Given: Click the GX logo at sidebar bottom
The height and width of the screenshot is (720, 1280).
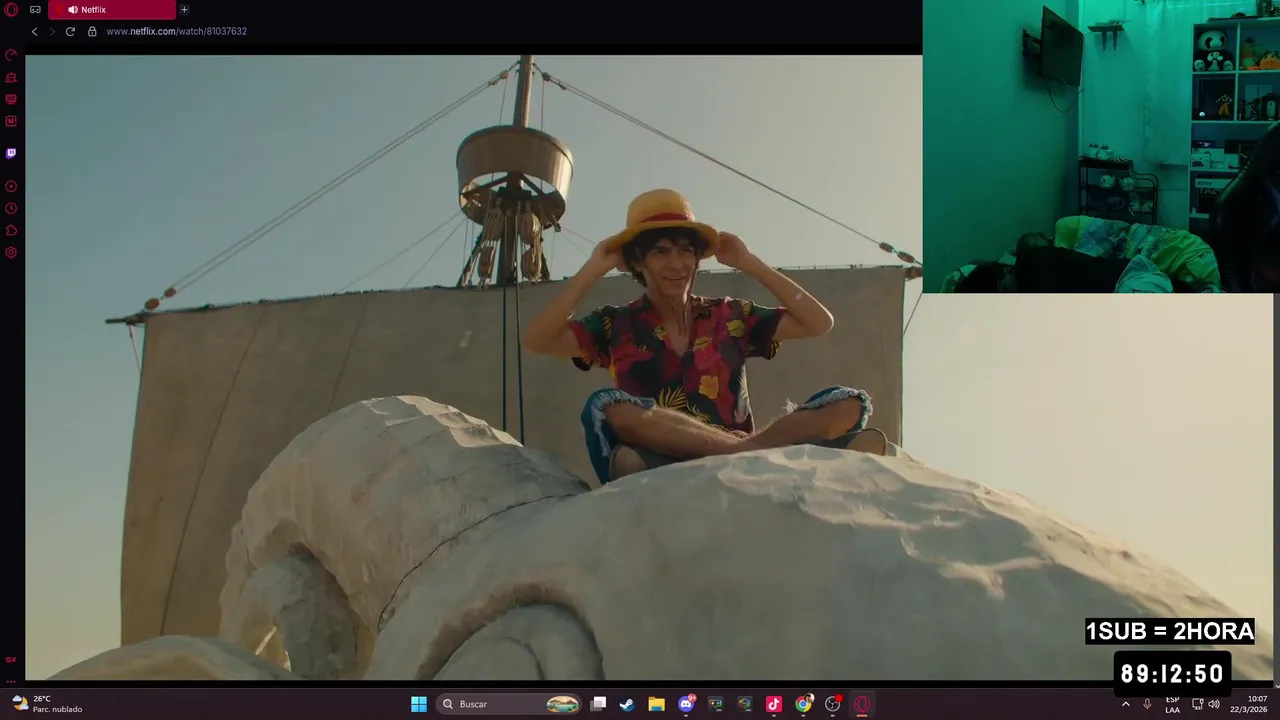Looking at the screenshot, I should [x=11, y=660].
